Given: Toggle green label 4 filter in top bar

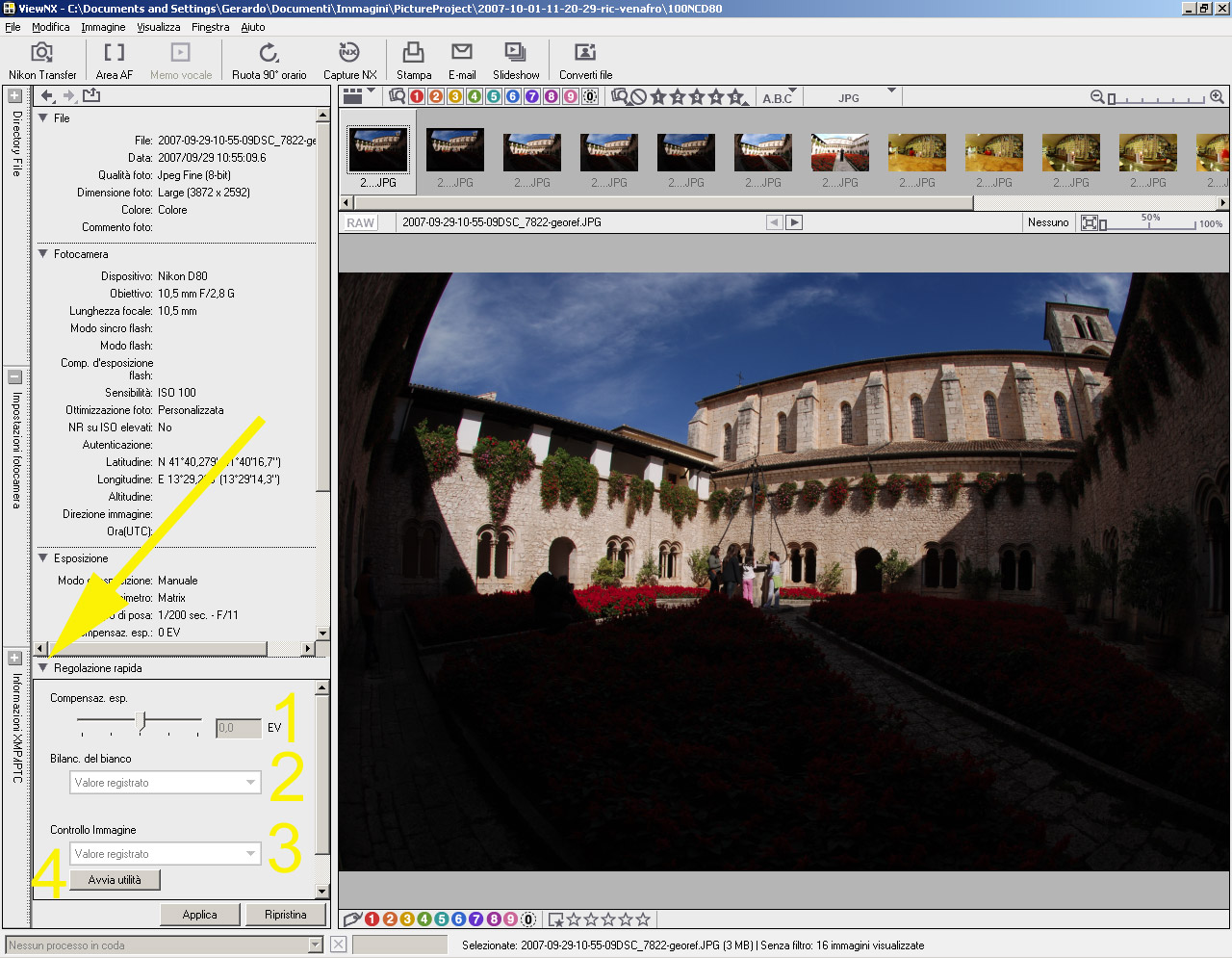Looking at the screenshot, I should pyautogui.click(x=475, y=96).
